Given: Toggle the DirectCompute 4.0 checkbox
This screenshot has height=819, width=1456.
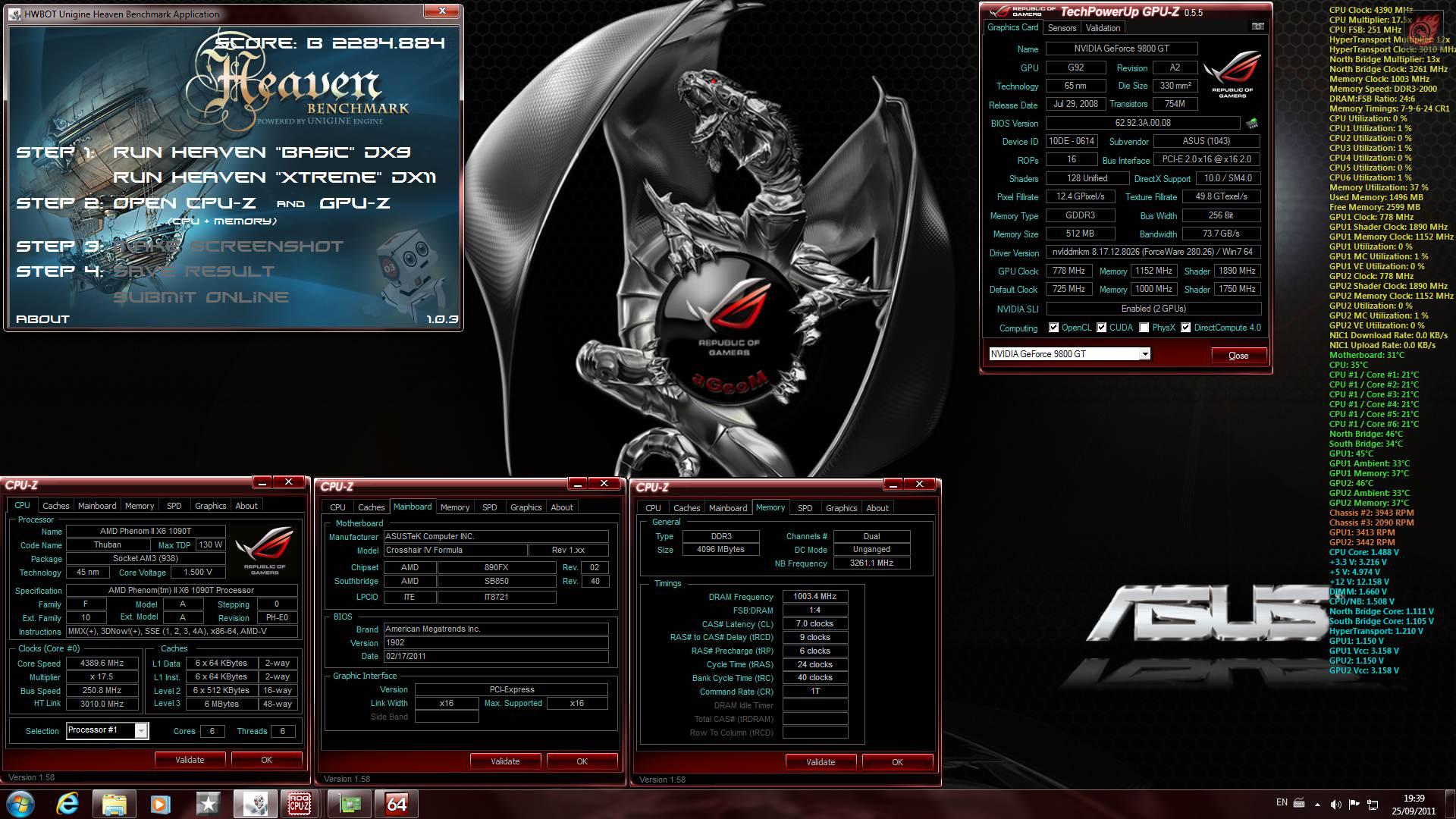Looking at the screenshot, I should point(1185,328).
